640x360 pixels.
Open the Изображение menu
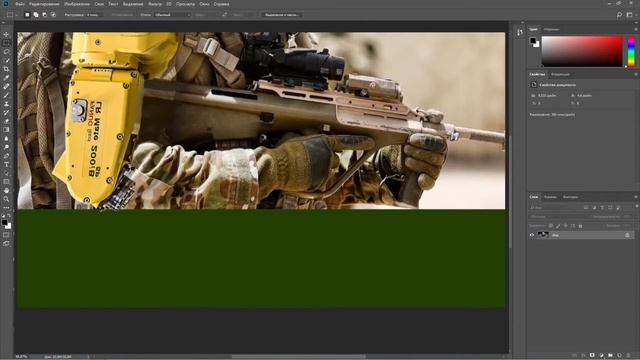(x=77, y=4)
